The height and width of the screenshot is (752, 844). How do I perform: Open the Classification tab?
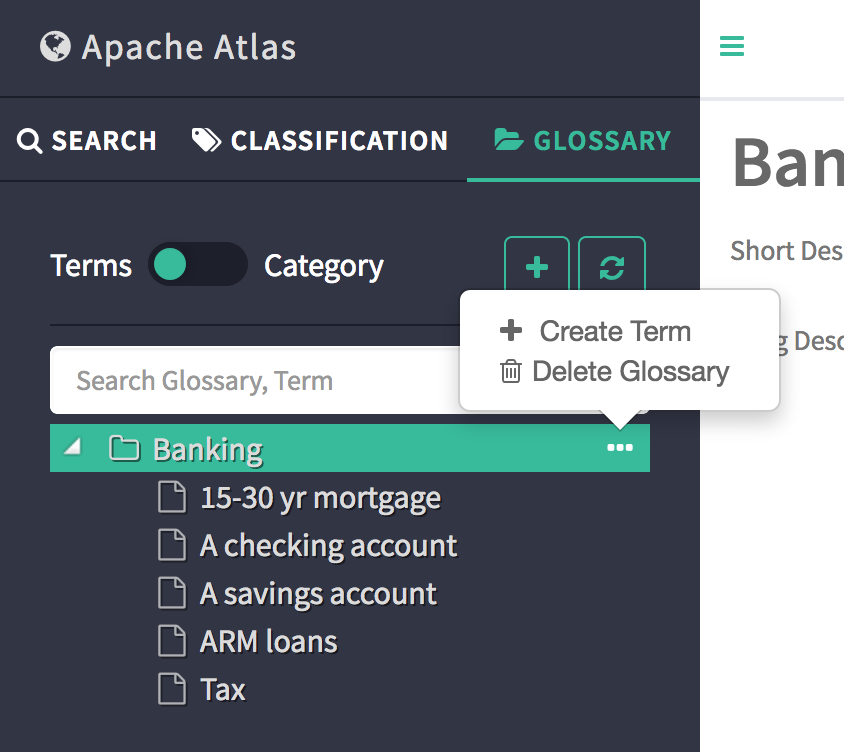pos(320,141)
